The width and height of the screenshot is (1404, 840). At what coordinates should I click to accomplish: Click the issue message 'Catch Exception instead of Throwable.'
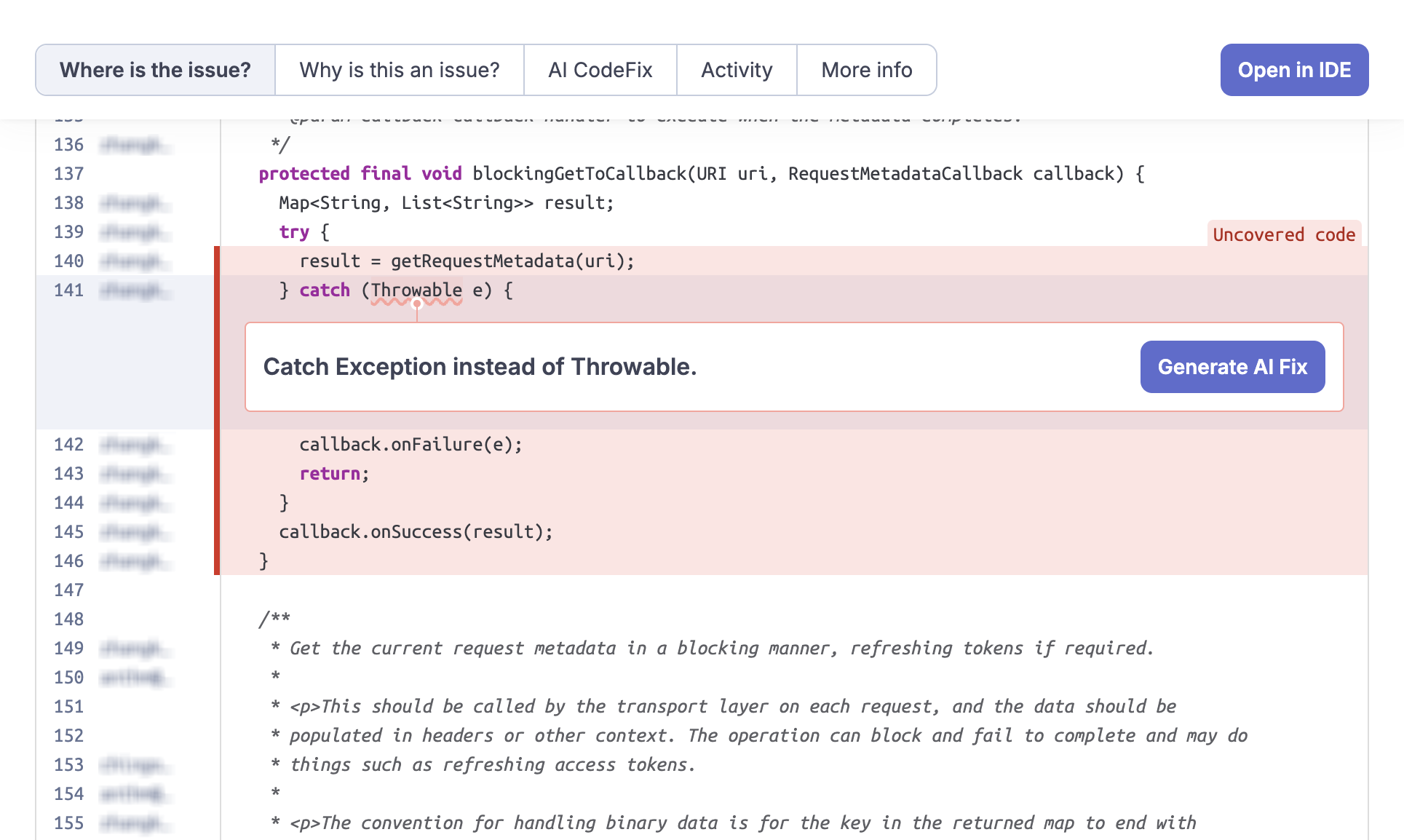pos(480,367)
